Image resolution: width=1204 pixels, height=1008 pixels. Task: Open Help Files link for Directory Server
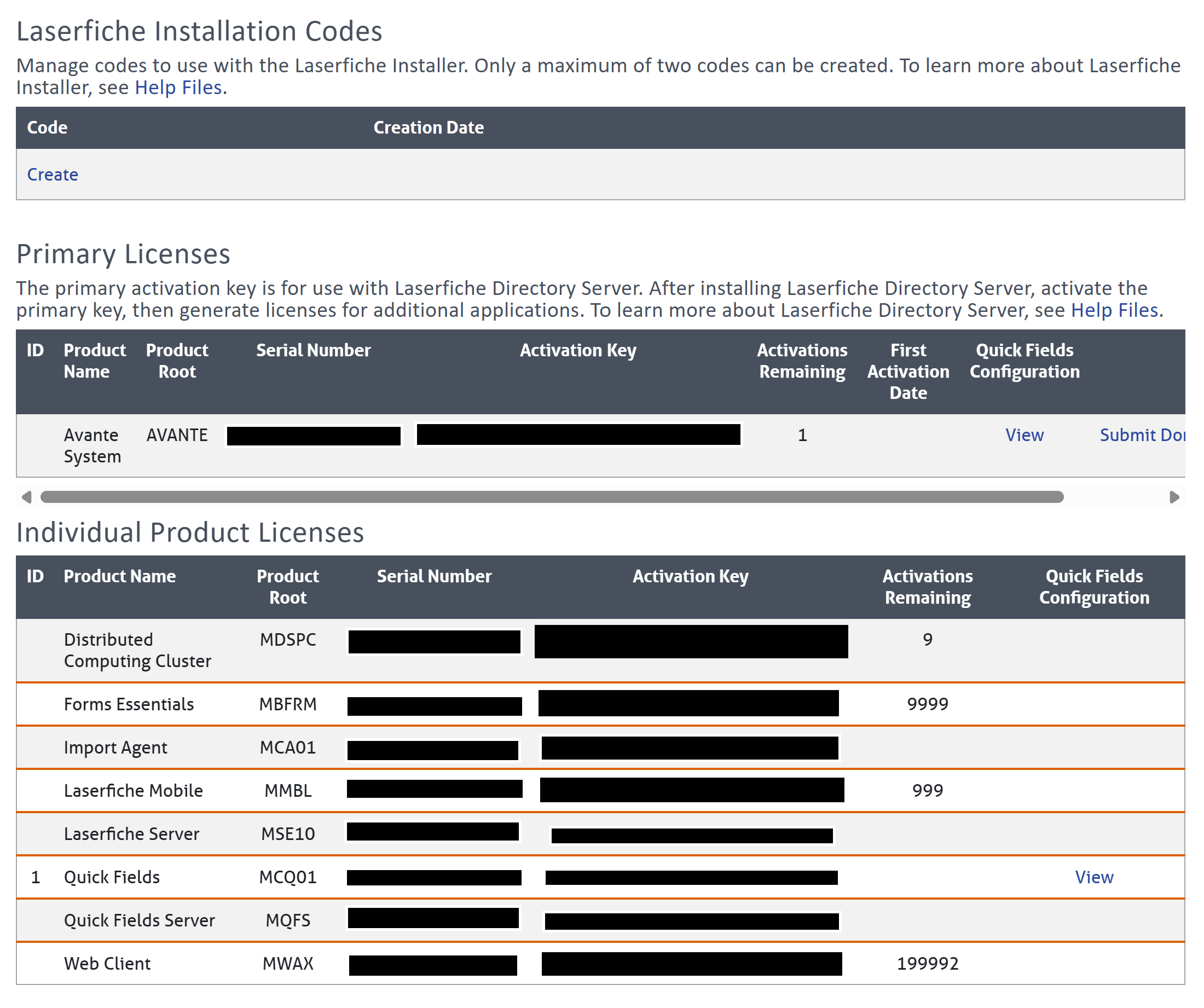[x=1114, y=310]
